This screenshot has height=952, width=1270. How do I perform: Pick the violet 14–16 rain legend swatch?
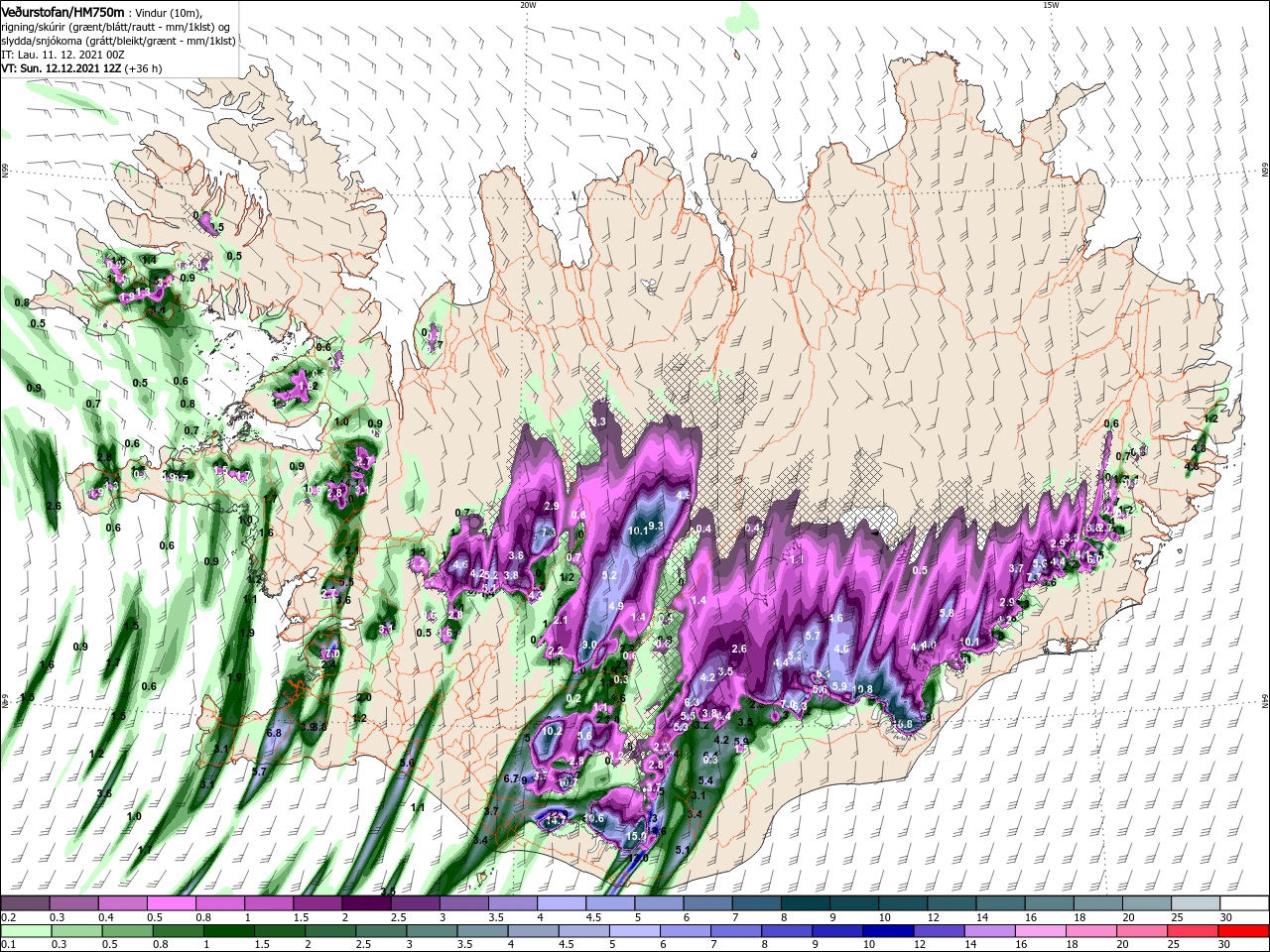(992, 931)
